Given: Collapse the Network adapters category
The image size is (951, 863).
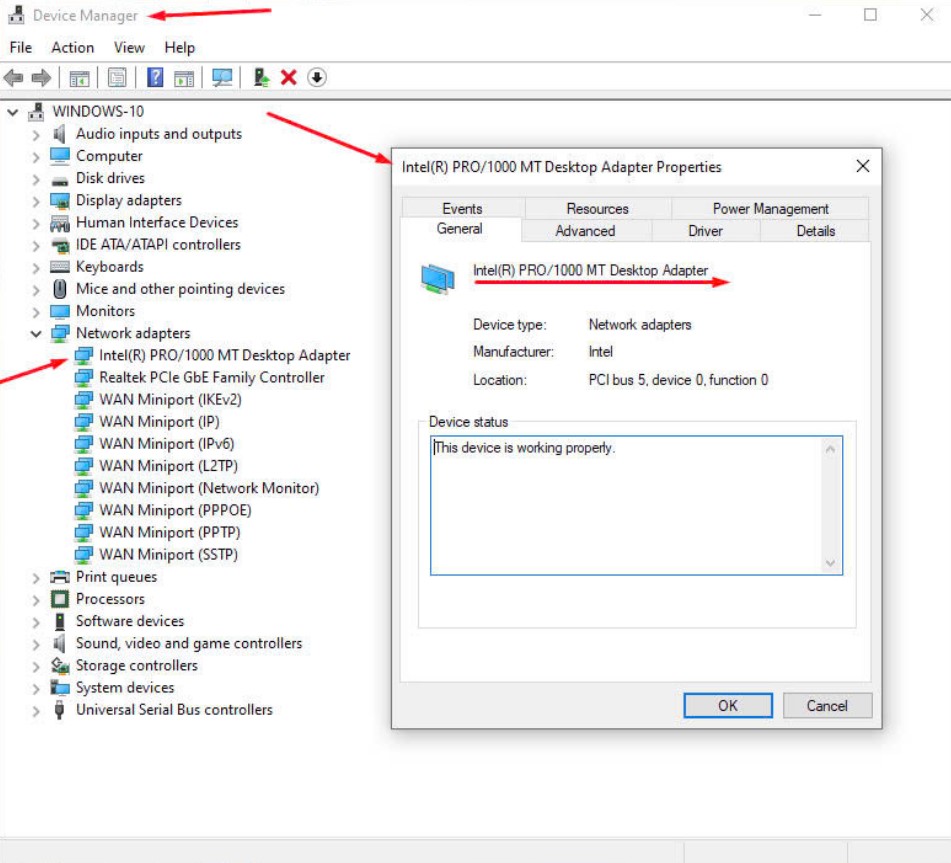Looking at the screenshot, I should (x=36, y=334).
